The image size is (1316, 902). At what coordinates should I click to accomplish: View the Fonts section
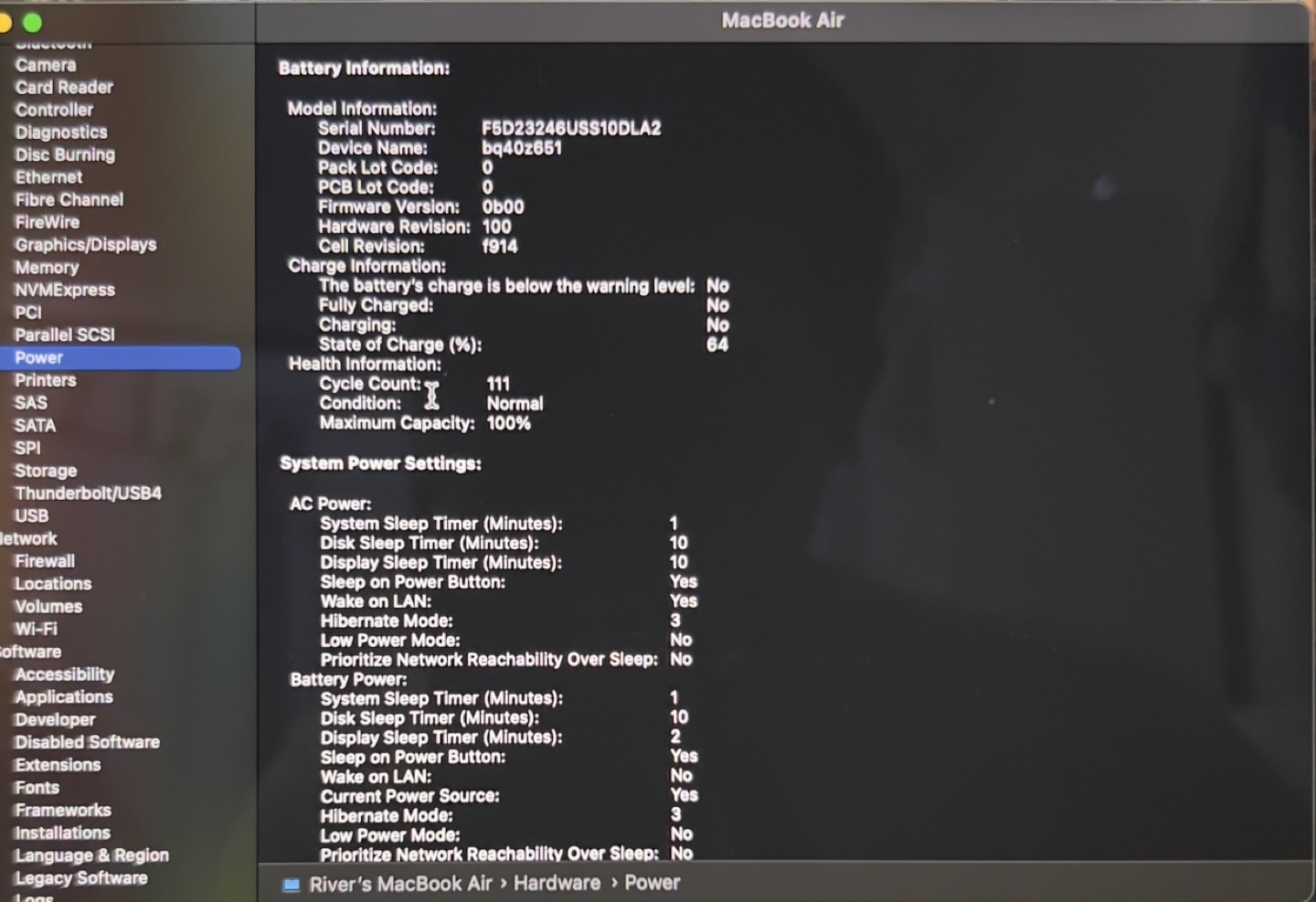pyautogui.click(x=37, y=788)
